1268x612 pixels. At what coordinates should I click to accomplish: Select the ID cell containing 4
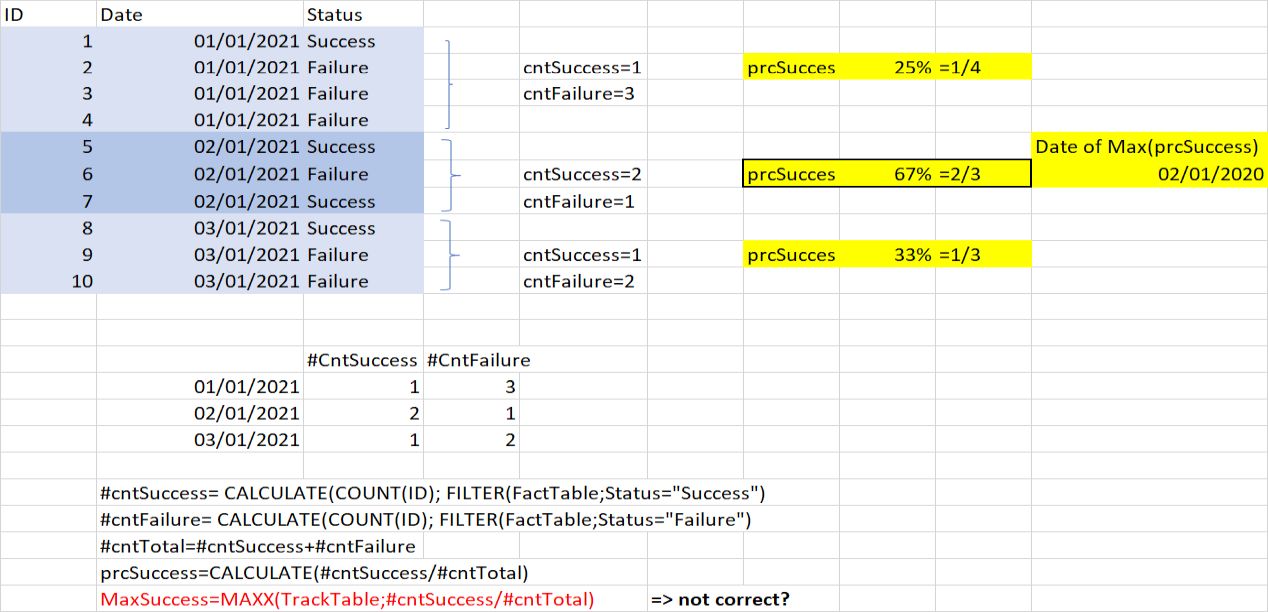pyautogui.click(x=48, y=120)
